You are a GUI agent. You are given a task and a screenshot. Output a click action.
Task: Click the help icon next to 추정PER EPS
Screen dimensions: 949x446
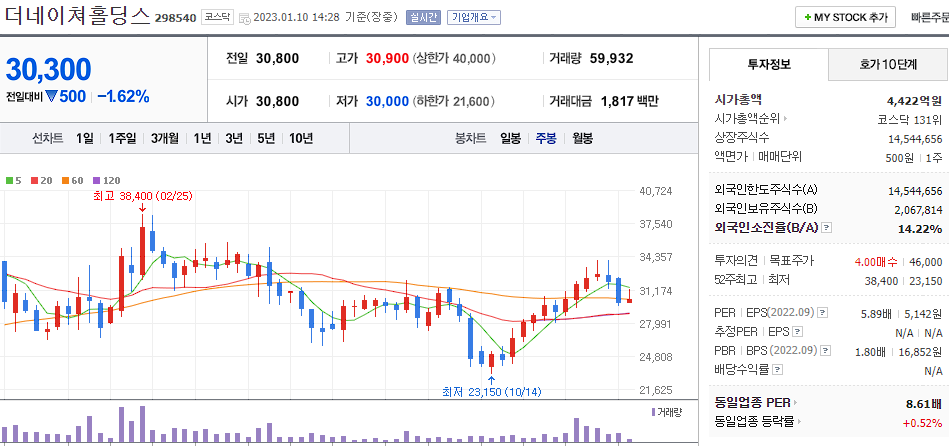(798, 332)
